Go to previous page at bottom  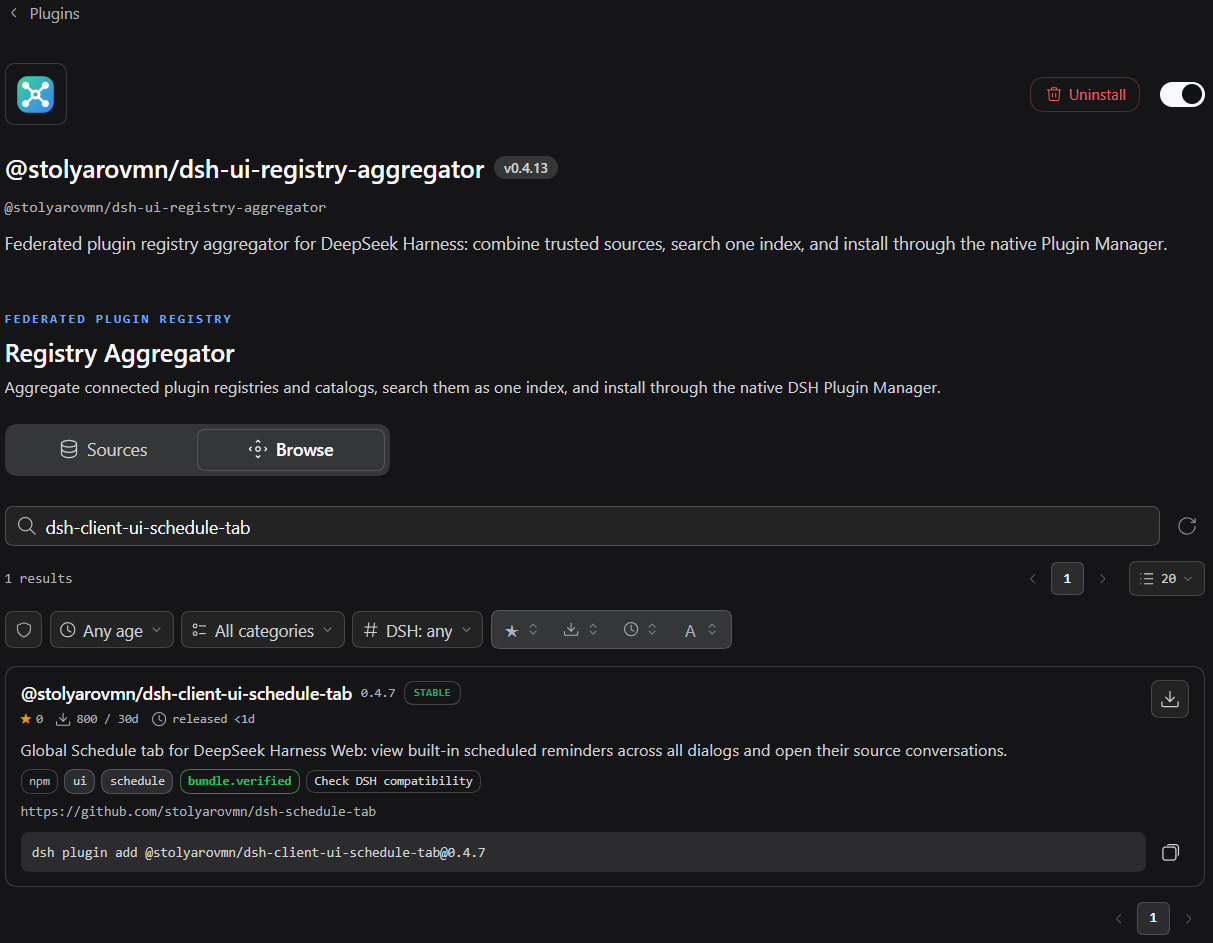(1119, 918)
